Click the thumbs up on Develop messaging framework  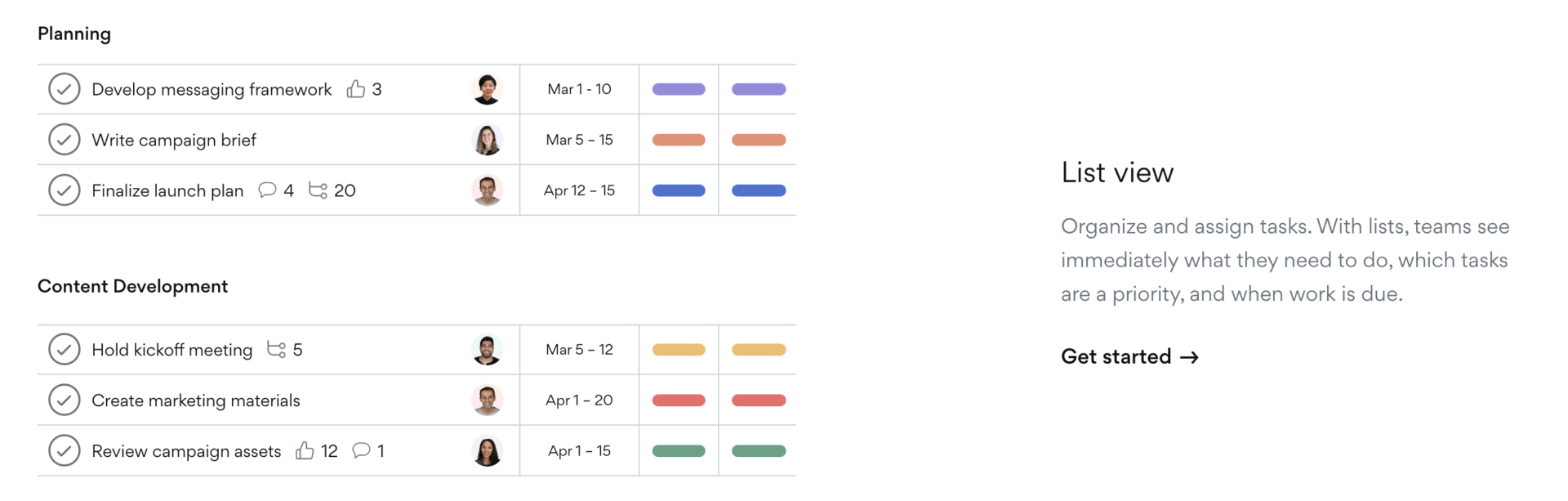tap(357, 89)
